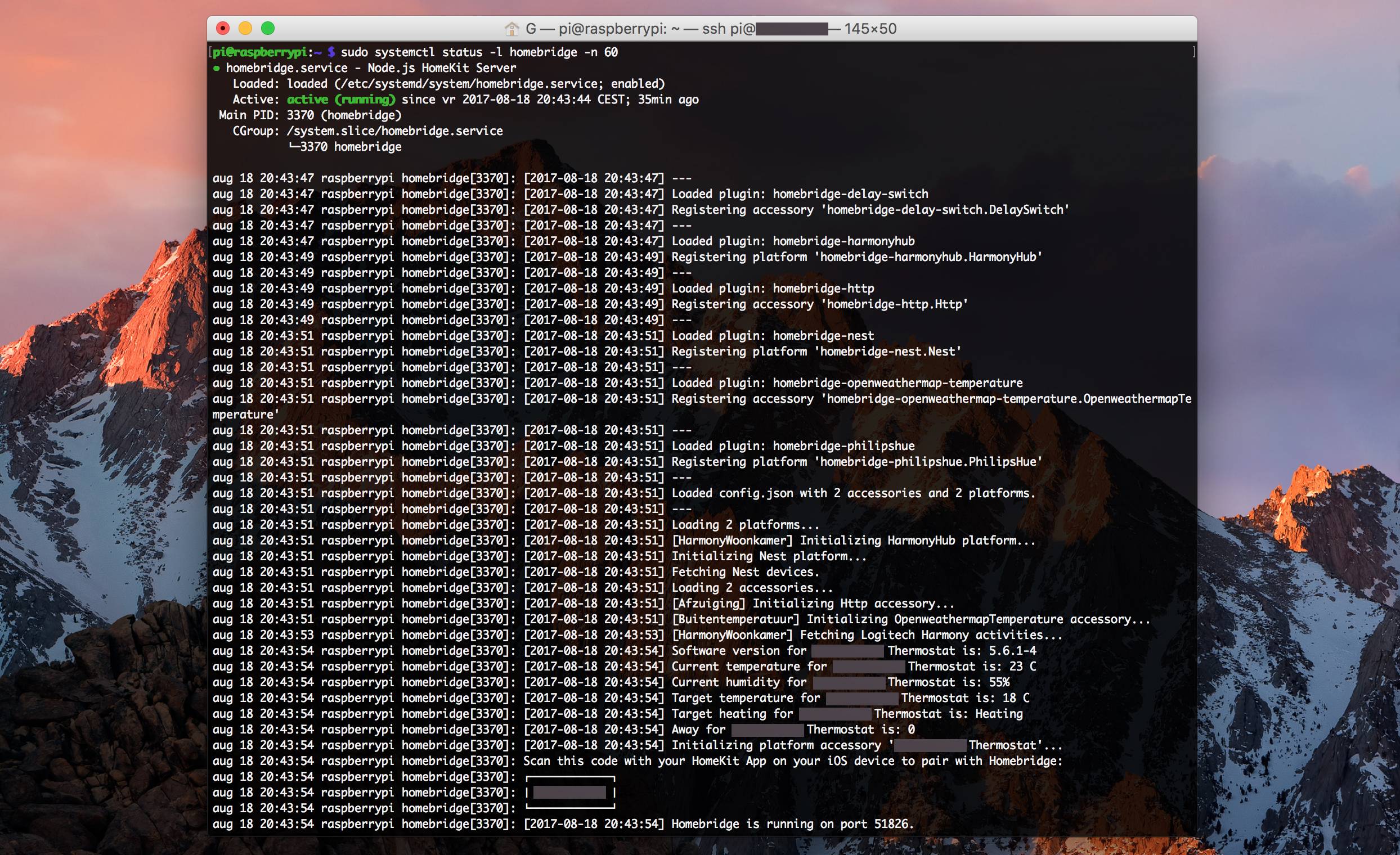Click the 'Loaded config.json' log line
The image size is (1400, 855).
[x=852, y=493]
